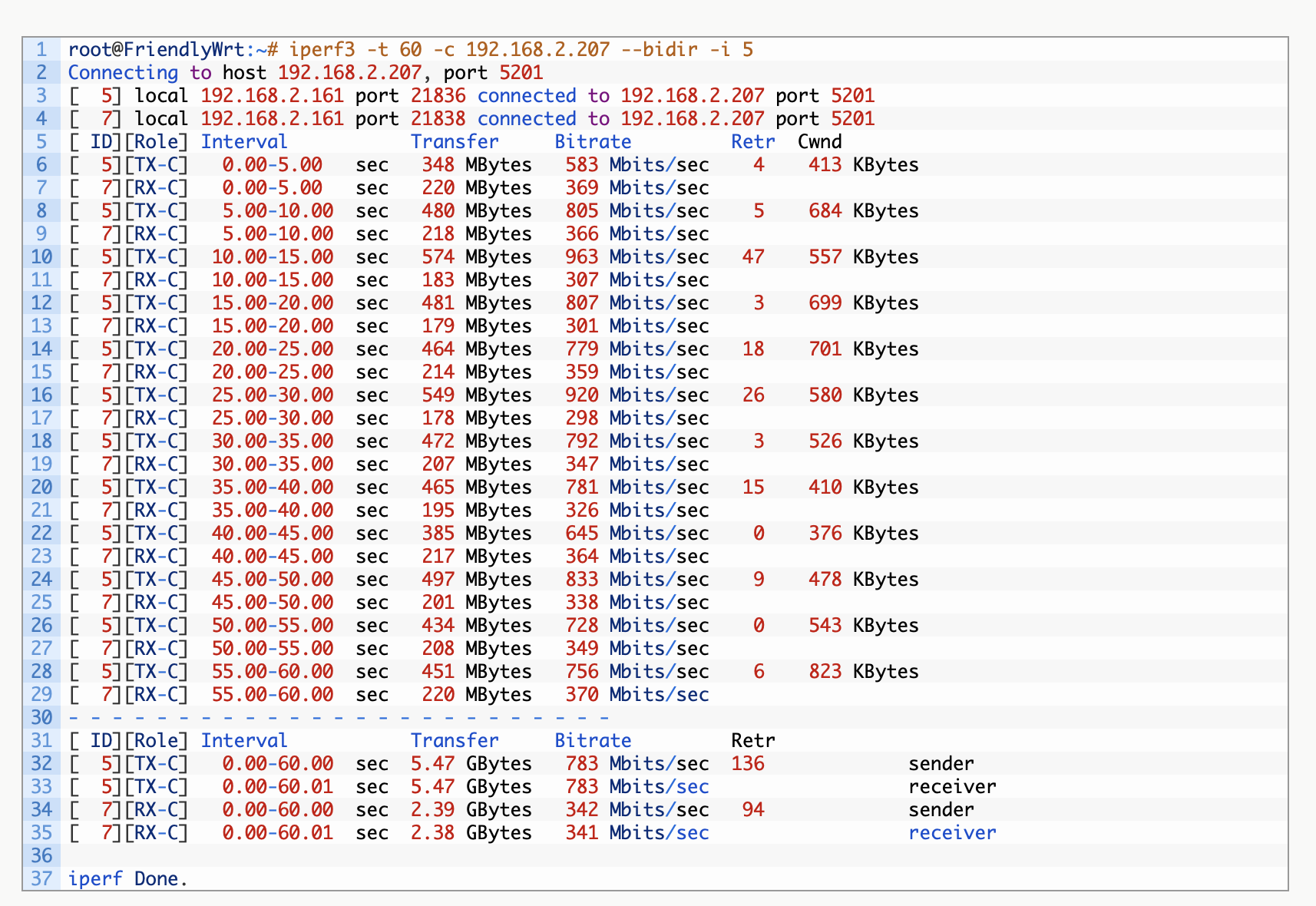Click the summary Retr total 136
1316x906 pixels.
(x=748, y=764)
